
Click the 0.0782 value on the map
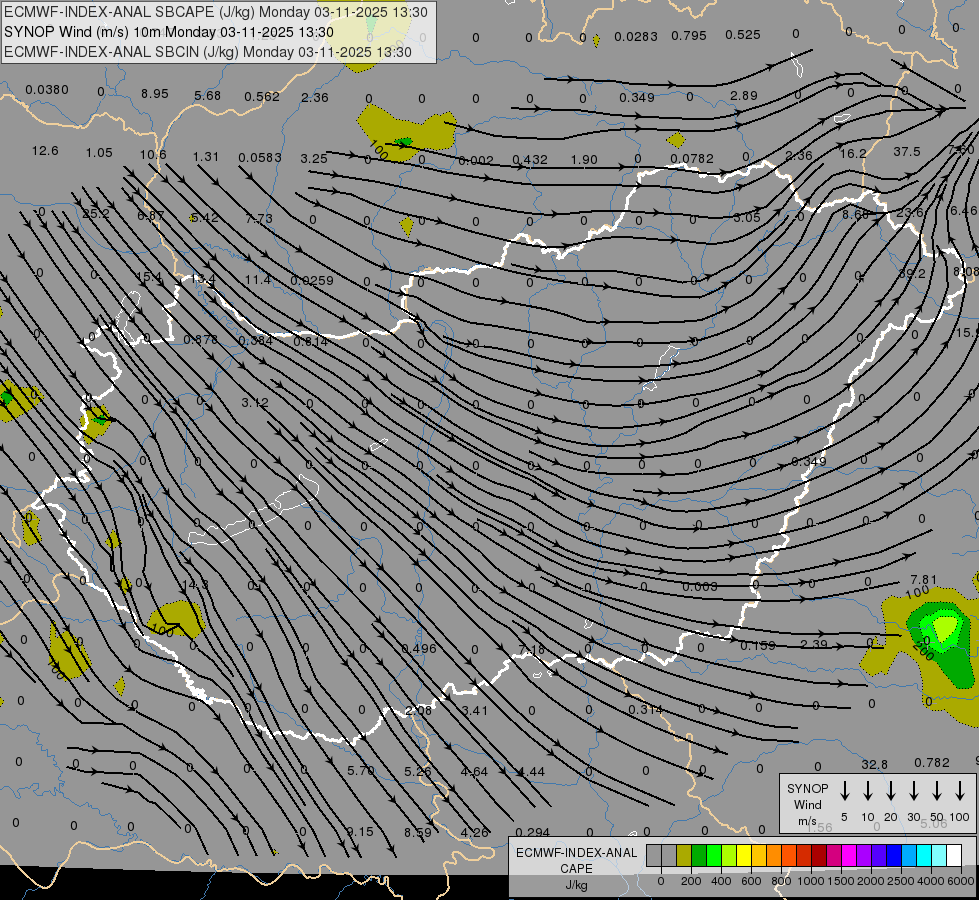pyautogui.click(x=691, y=159)
